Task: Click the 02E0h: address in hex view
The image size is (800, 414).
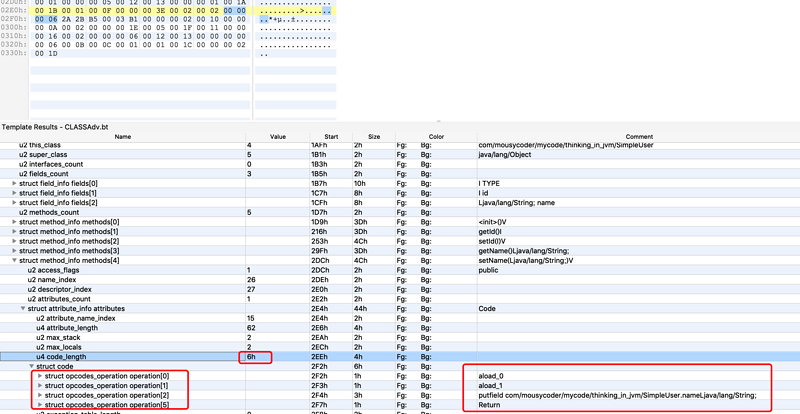Action: (14, 10)
